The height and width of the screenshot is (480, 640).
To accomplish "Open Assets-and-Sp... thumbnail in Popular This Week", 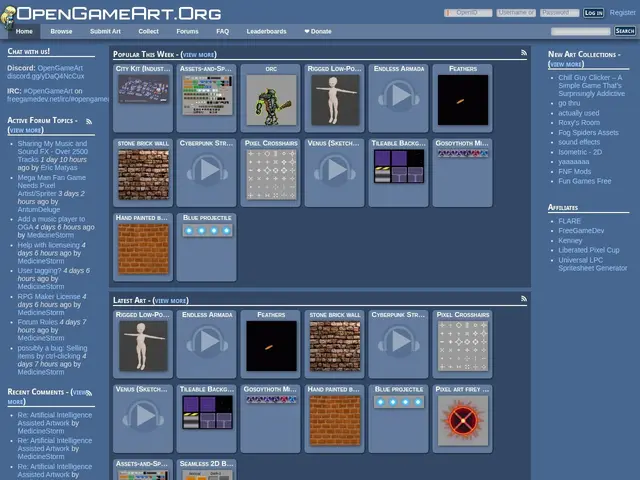I will (207, 95).
